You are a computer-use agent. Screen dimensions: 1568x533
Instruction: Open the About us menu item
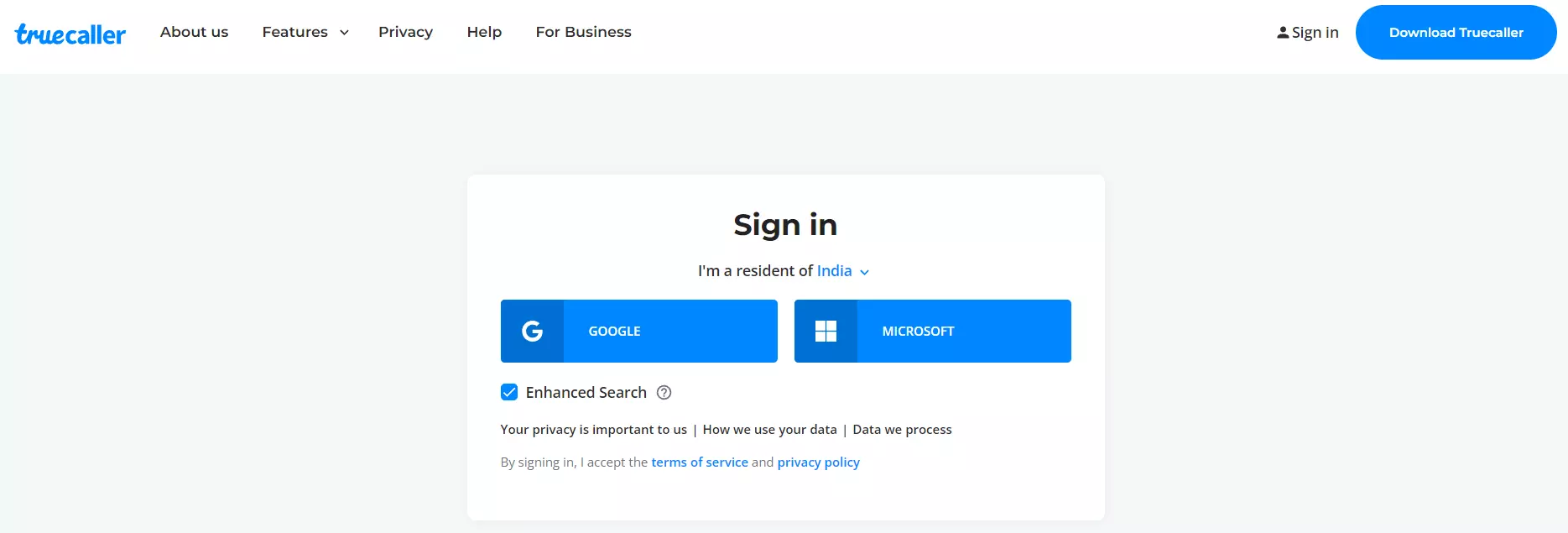pos(194,32)
